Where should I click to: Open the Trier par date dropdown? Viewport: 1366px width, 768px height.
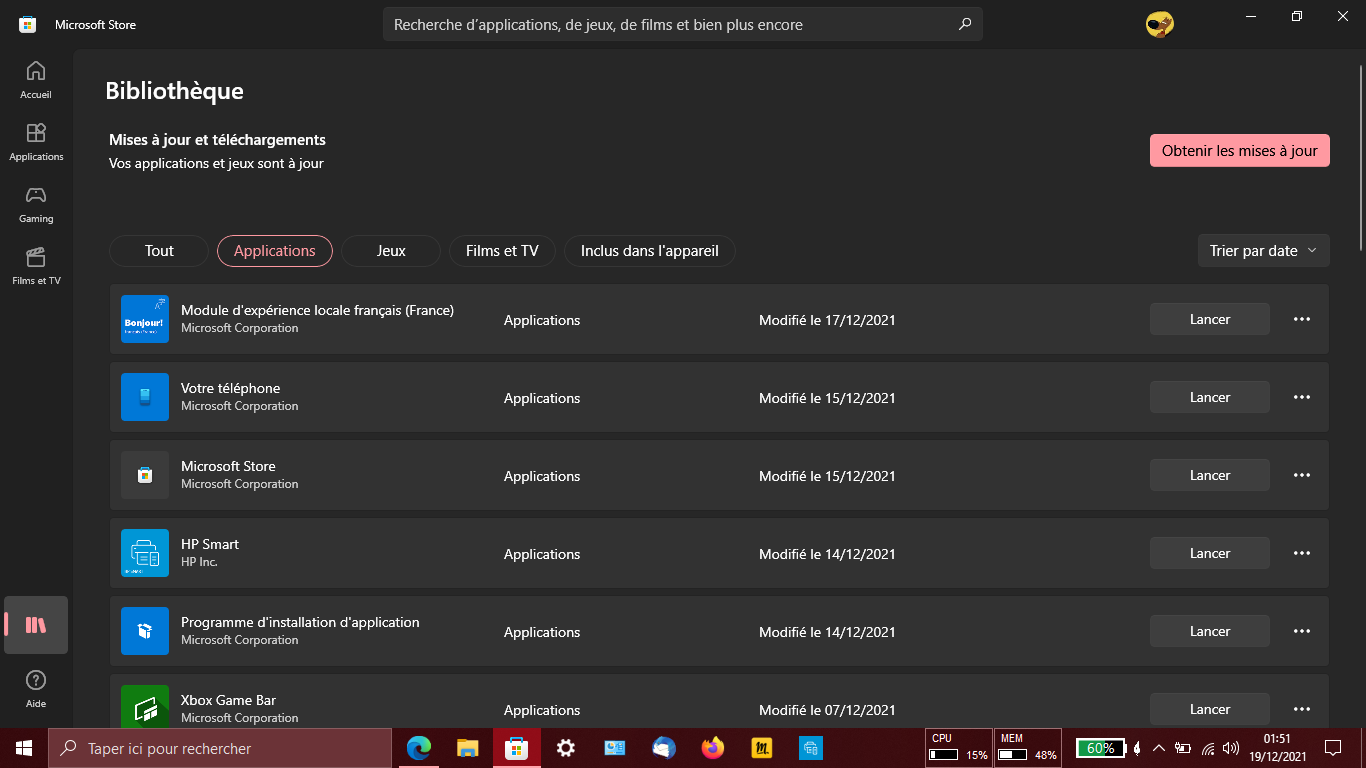click(x=1263, y=251)
